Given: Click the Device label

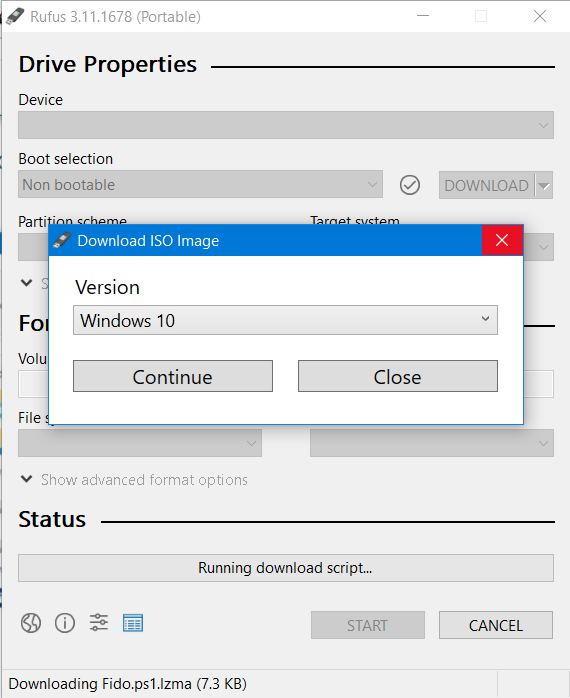Looking at the screenshot, I should tap(41, 100).
